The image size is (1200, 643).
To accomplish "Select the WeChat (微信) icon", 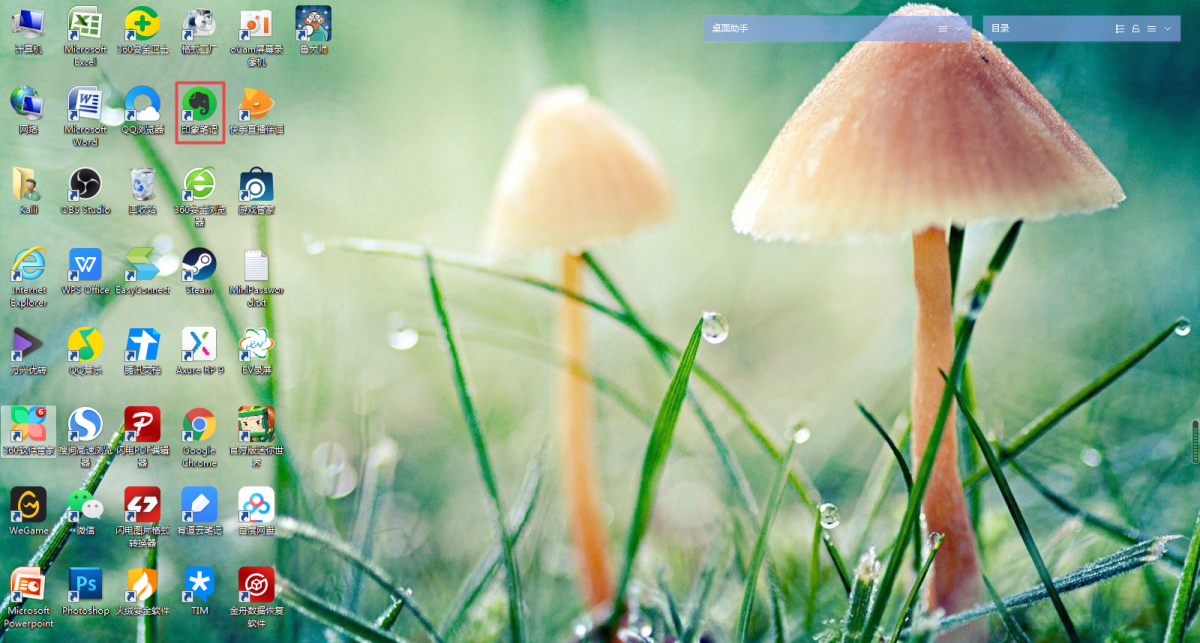I will click(x=85, y=505).
